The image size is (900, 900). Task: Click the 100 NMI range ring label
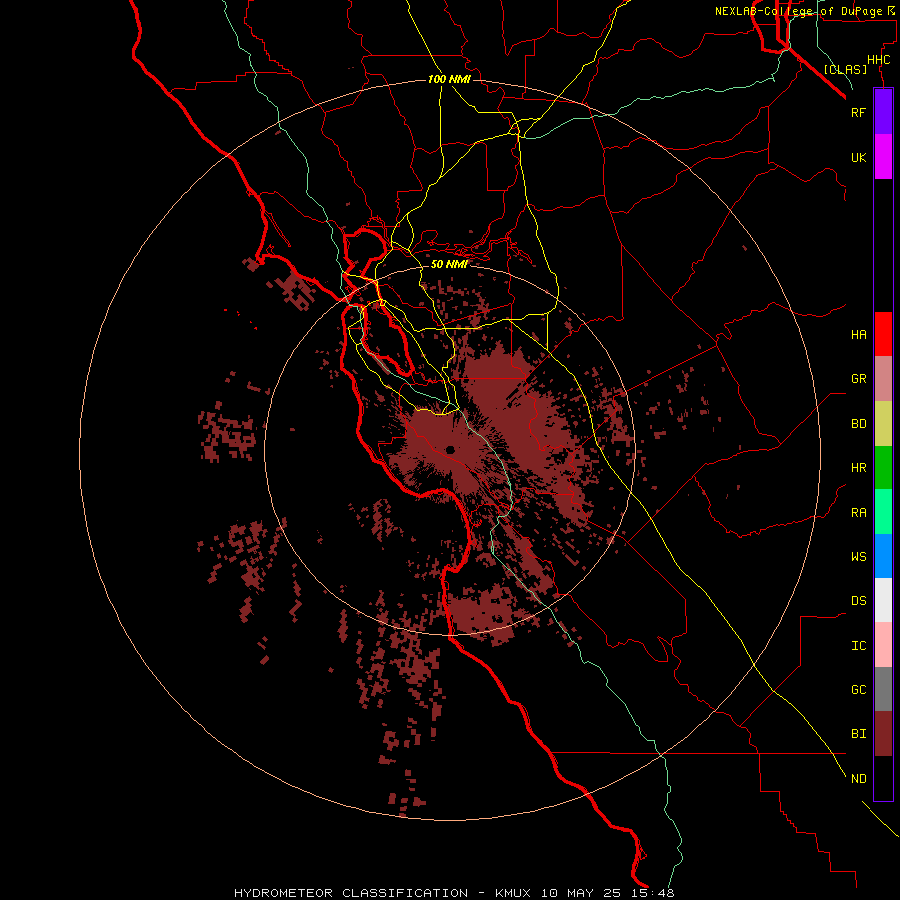[x=449, y=79]
